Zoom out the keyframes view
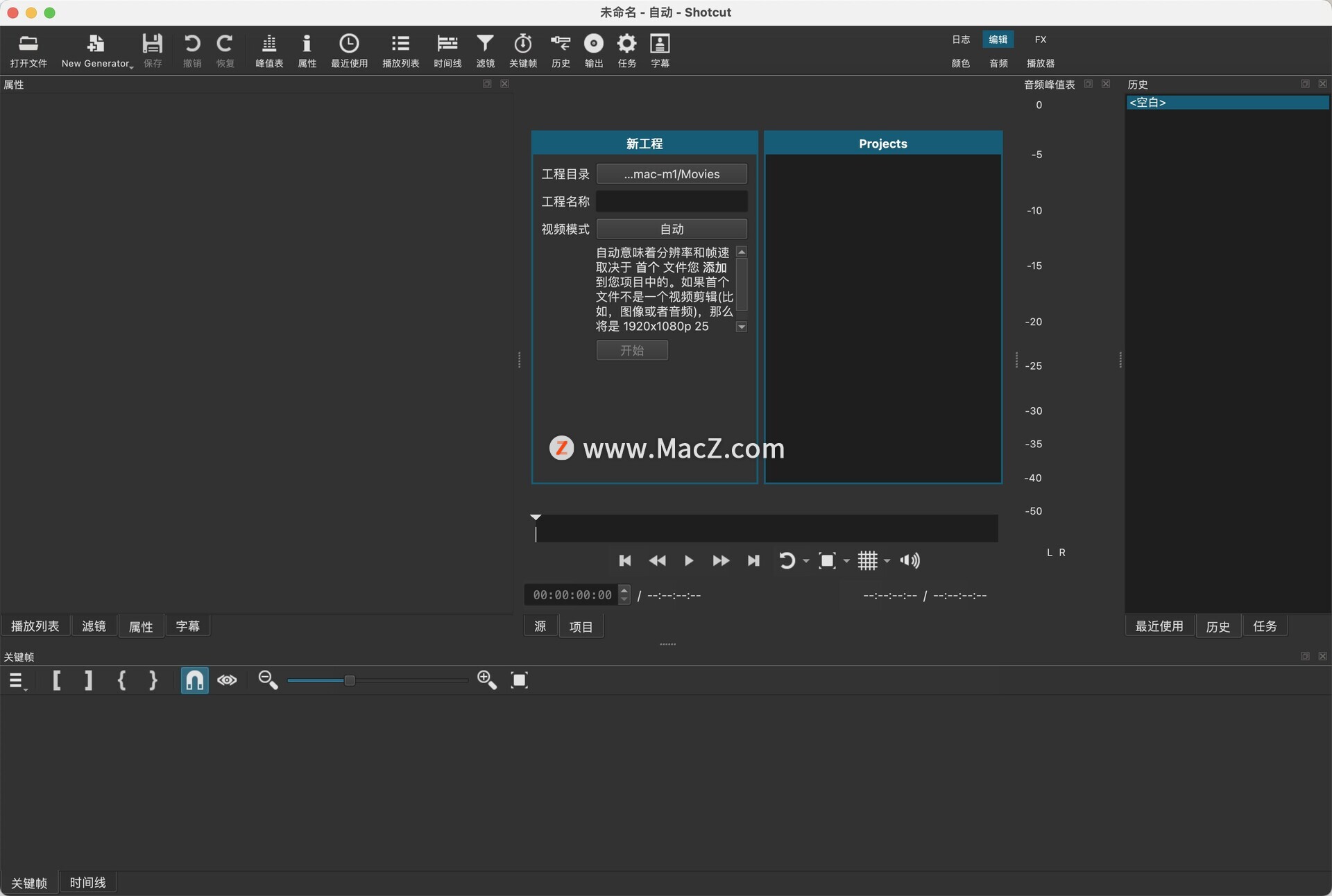 tap(268, 680)
